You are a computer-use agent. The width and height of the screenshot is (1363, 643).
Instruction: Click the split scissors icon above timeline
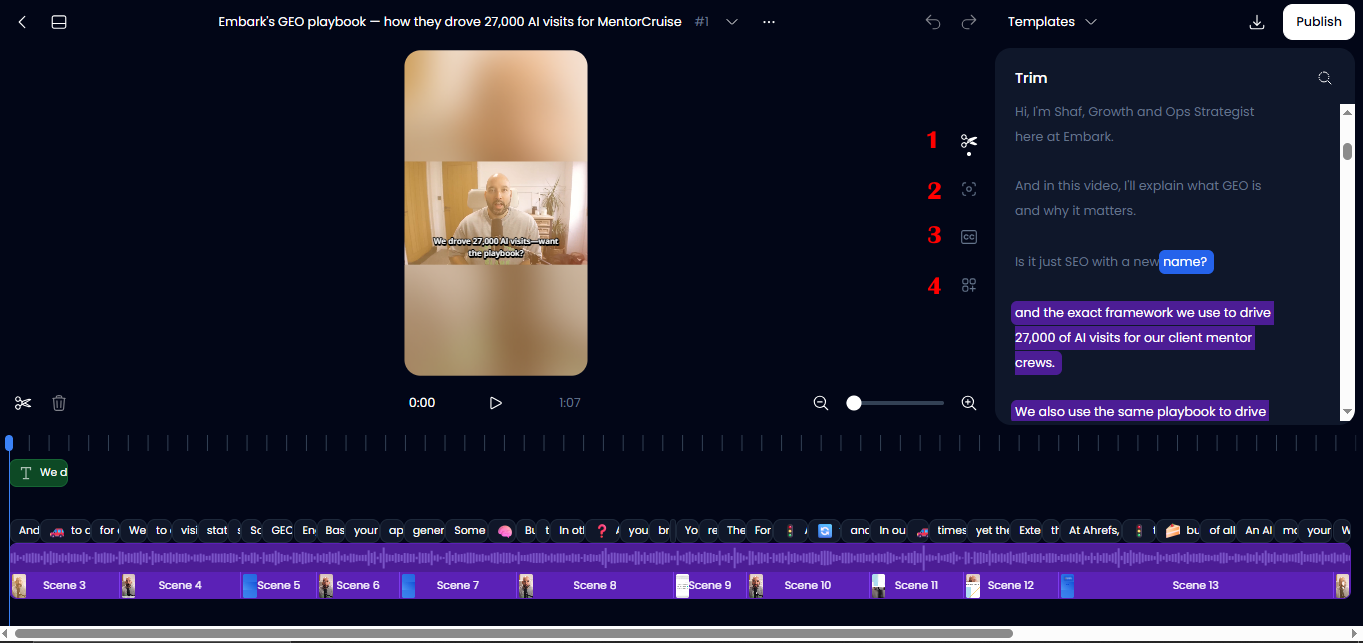(x=23, y=403)
